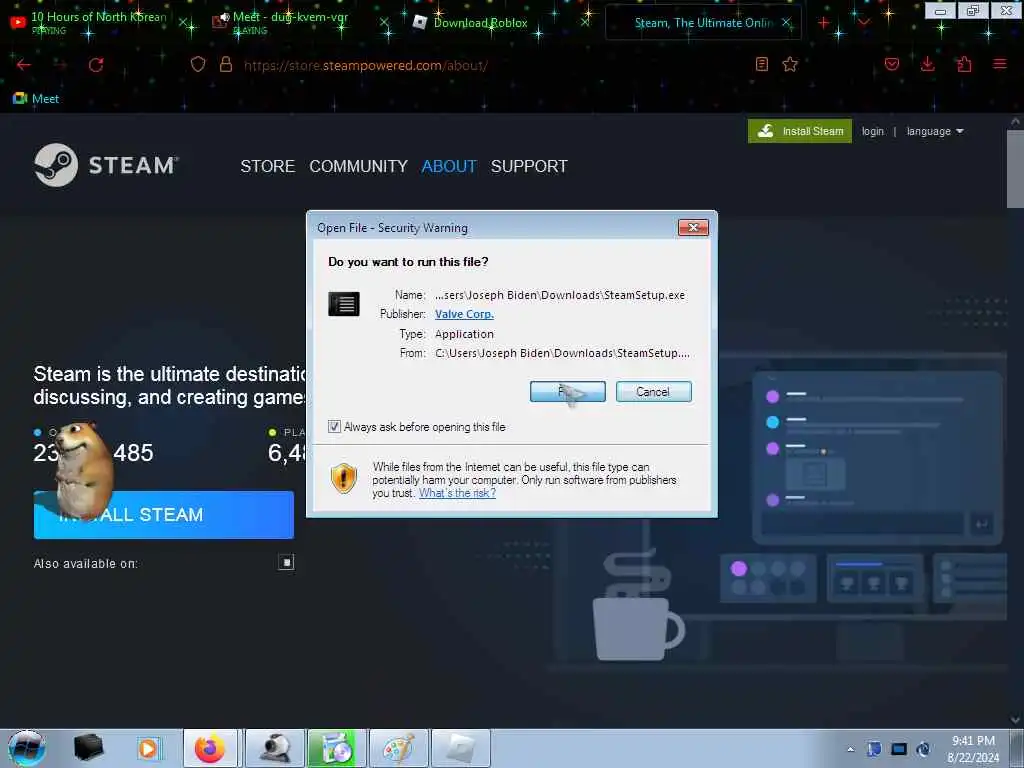This screenshot has width=1024, height=768.
Task: Click the padlock site info icon
Action: pyautogui.click(x=226, y=64)
